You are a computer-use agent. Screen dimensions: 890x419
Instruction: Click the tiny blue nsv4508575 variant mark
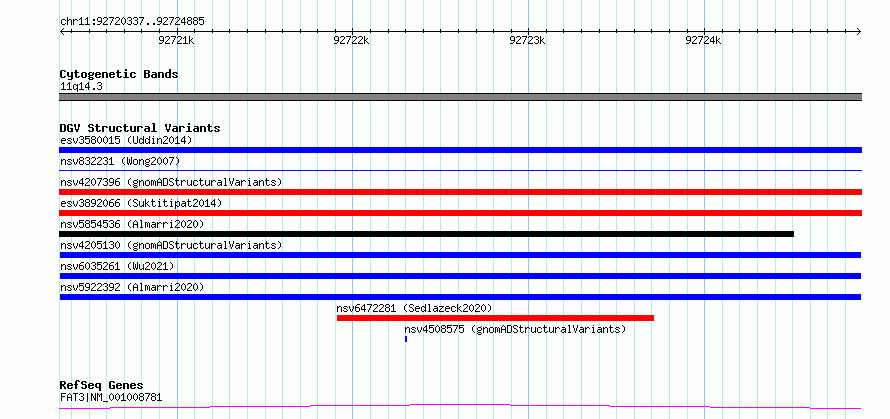(406, 339)
